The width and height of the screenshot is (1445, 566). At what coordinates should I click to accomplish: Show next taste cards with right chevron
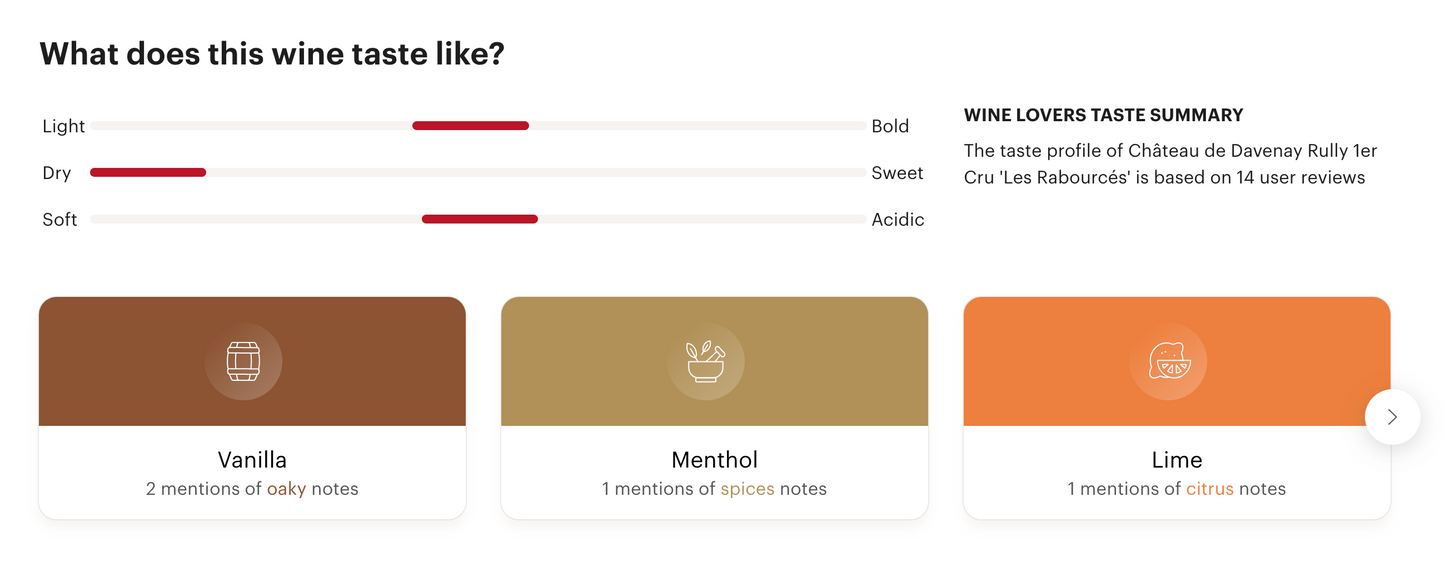(1392, 417)
